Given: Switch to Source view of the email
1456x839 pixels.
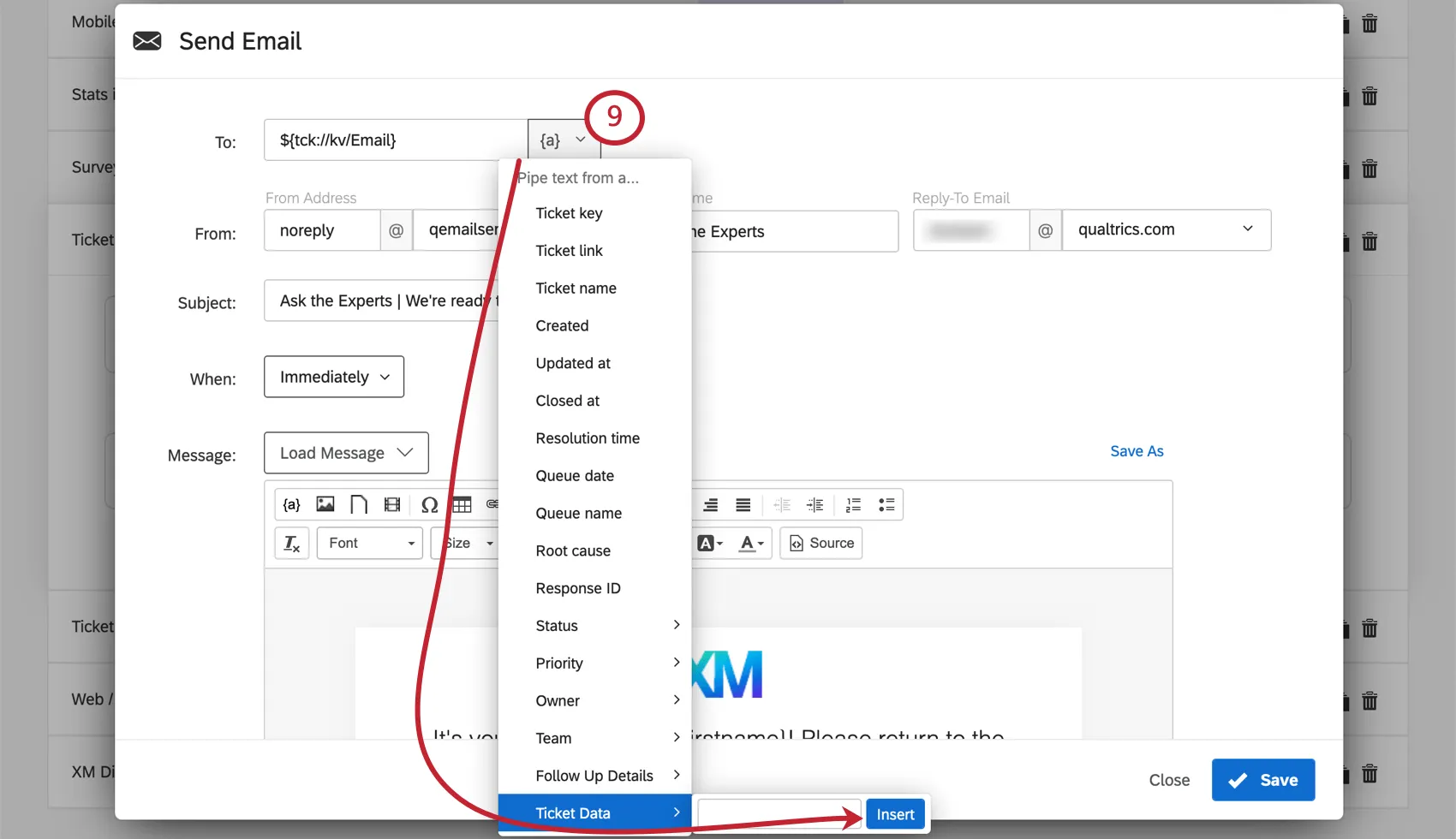Looking at the screenshot, I should (820, 543).
